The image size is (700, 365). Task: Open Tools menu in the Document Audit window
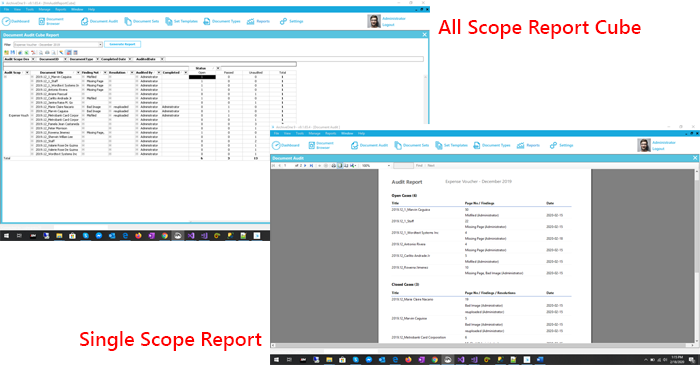coord(300,133)
